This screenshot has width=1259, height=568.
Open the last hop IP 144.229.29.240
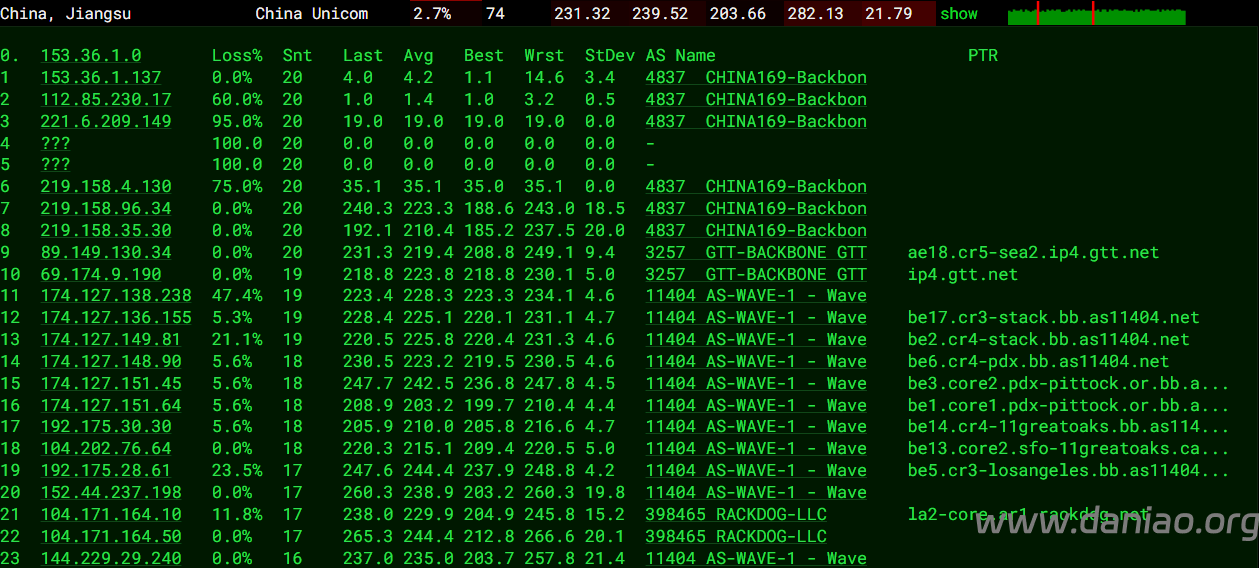(111, 558)
